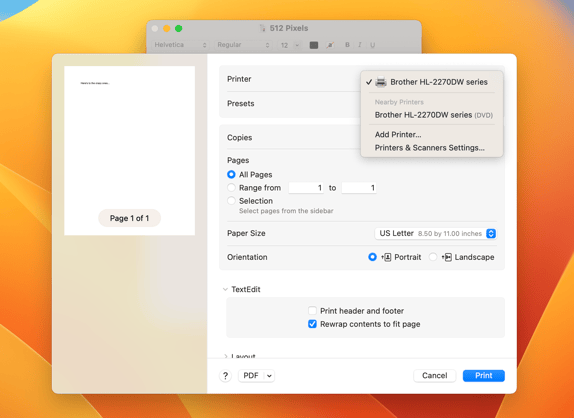Uncheck Rewrap contents to fit page
The image size is (574, 418).
[x=312, y=324]
